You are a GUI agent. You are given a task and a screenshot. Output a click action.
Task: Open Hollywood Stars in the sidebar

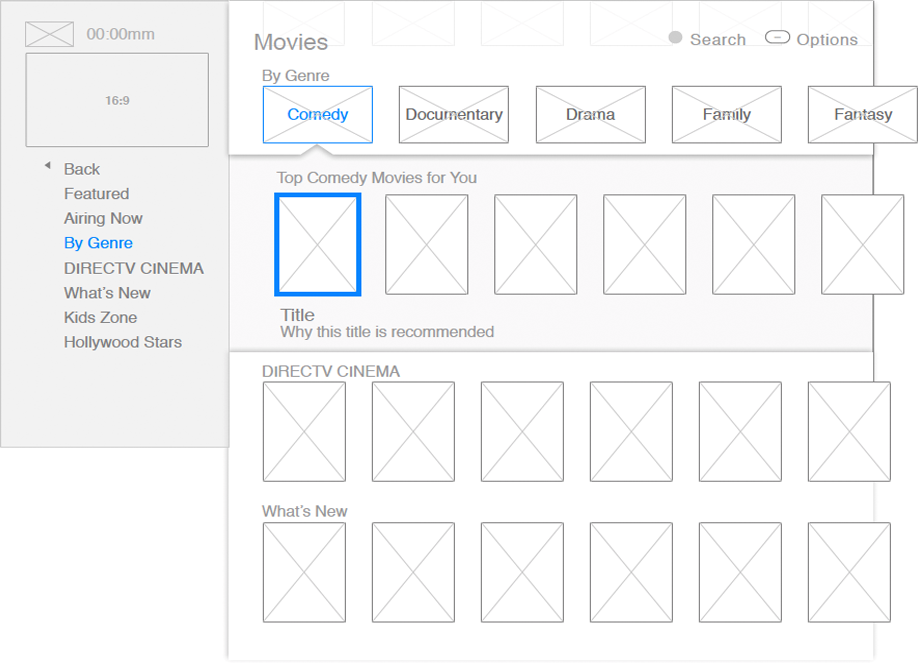tap(122, 342)
